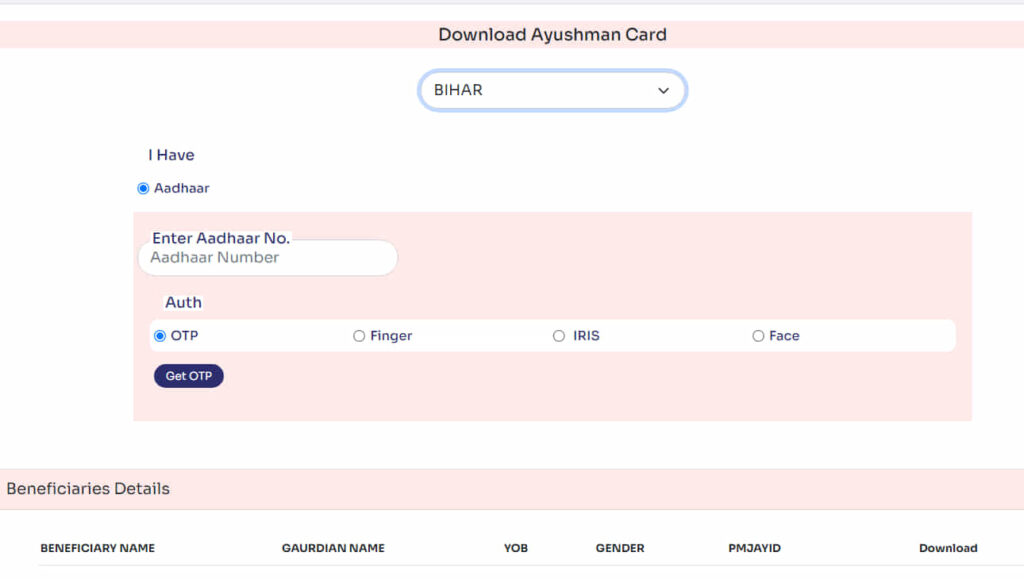Choose Finger authentication
The height and width of the screenshot is (579, 1024).
[359, 336]
